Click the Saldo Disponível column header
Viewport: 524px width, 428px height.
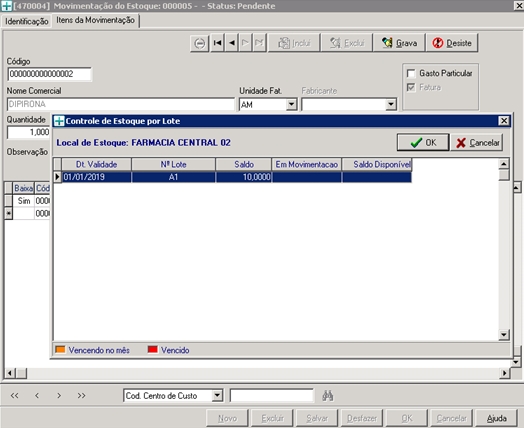point(377,164)
